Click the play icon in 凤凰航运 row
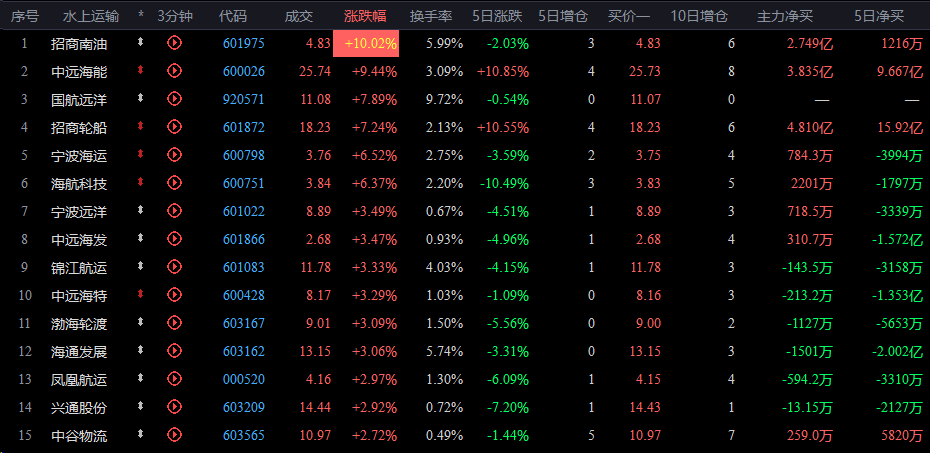The width and height of the screenshot is (930, 453). [175, 379]
